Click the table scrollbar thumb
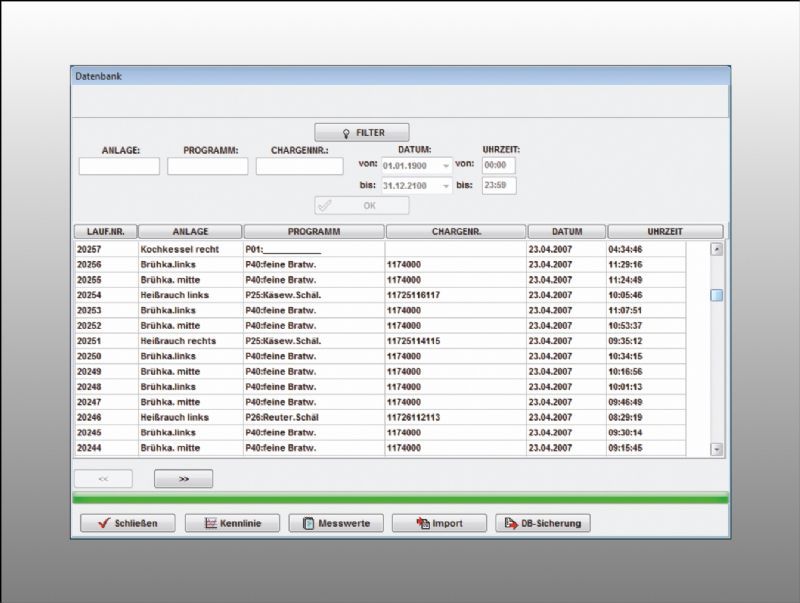The image size is (800, 603). pyautogui.click(x=717, y=295)
